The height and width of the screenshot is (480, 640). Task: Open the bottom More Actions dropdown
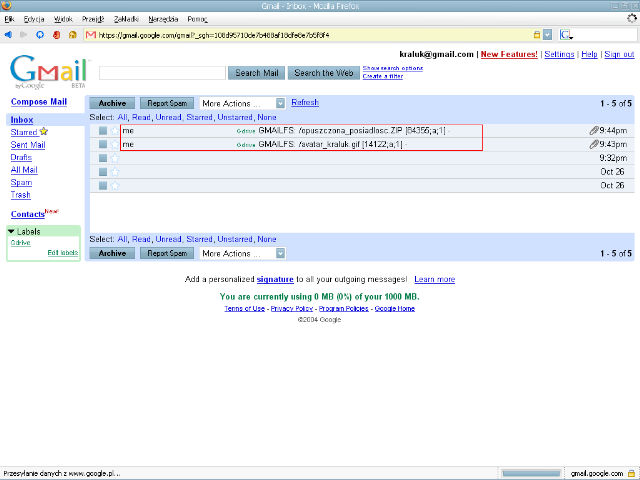242,253
